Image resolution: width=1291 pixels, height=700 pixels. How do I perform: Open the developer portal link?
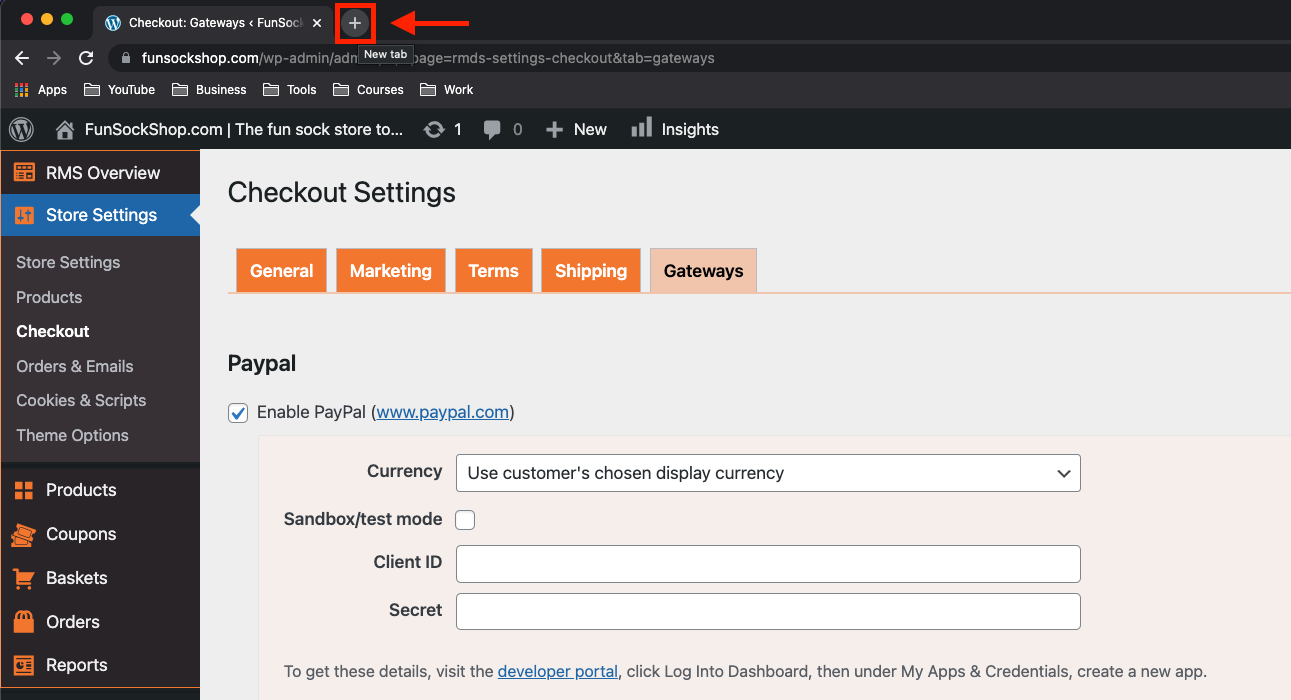tap(558, 671)
